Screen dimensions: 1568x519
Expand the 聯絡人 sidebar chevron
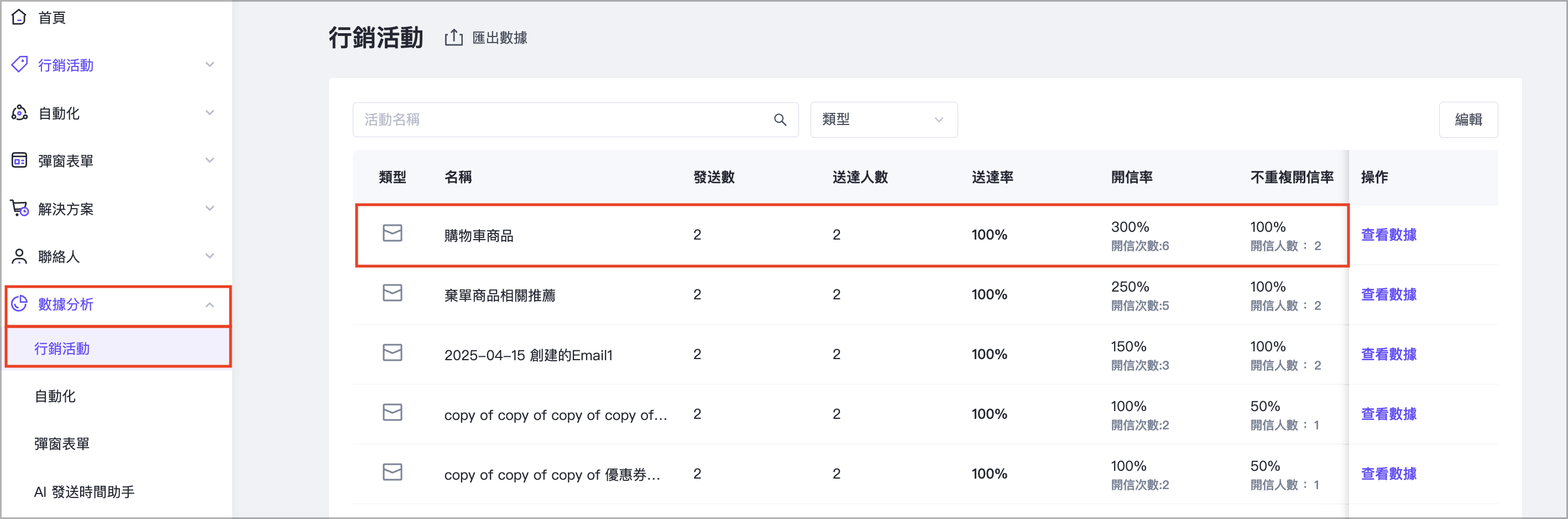(x=210, y=256)
